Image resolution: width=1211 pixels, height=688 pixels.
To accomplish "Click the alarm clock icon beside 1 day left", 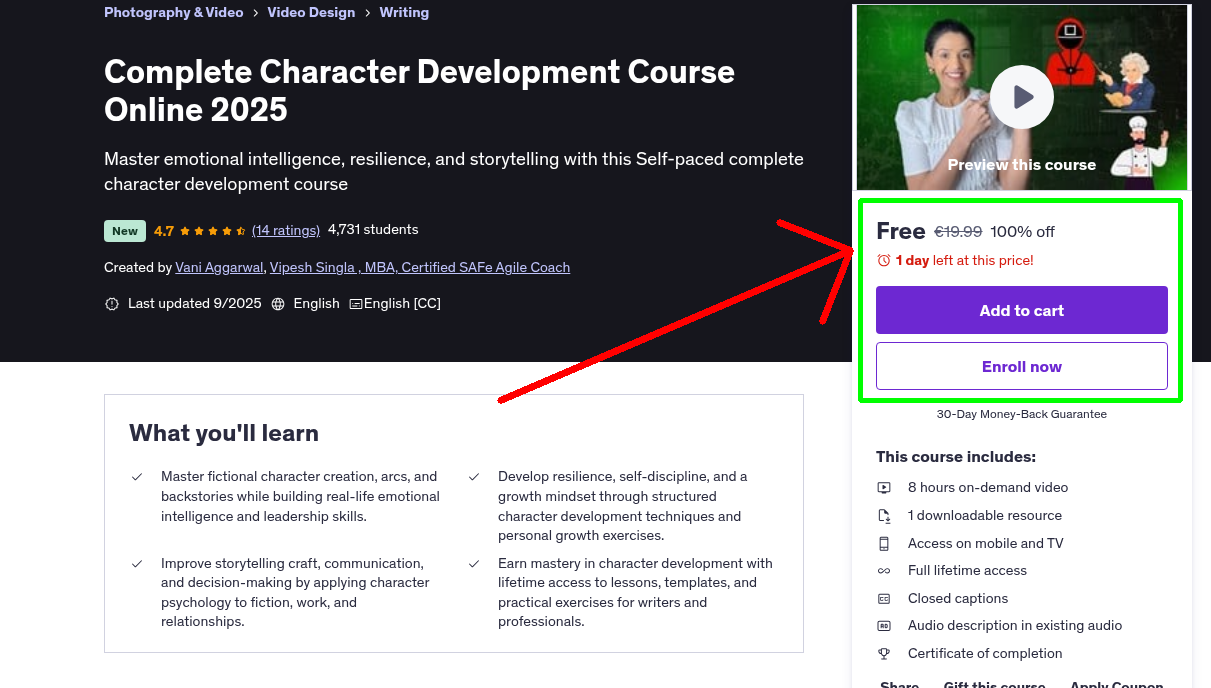I will [x=883, y=260].
